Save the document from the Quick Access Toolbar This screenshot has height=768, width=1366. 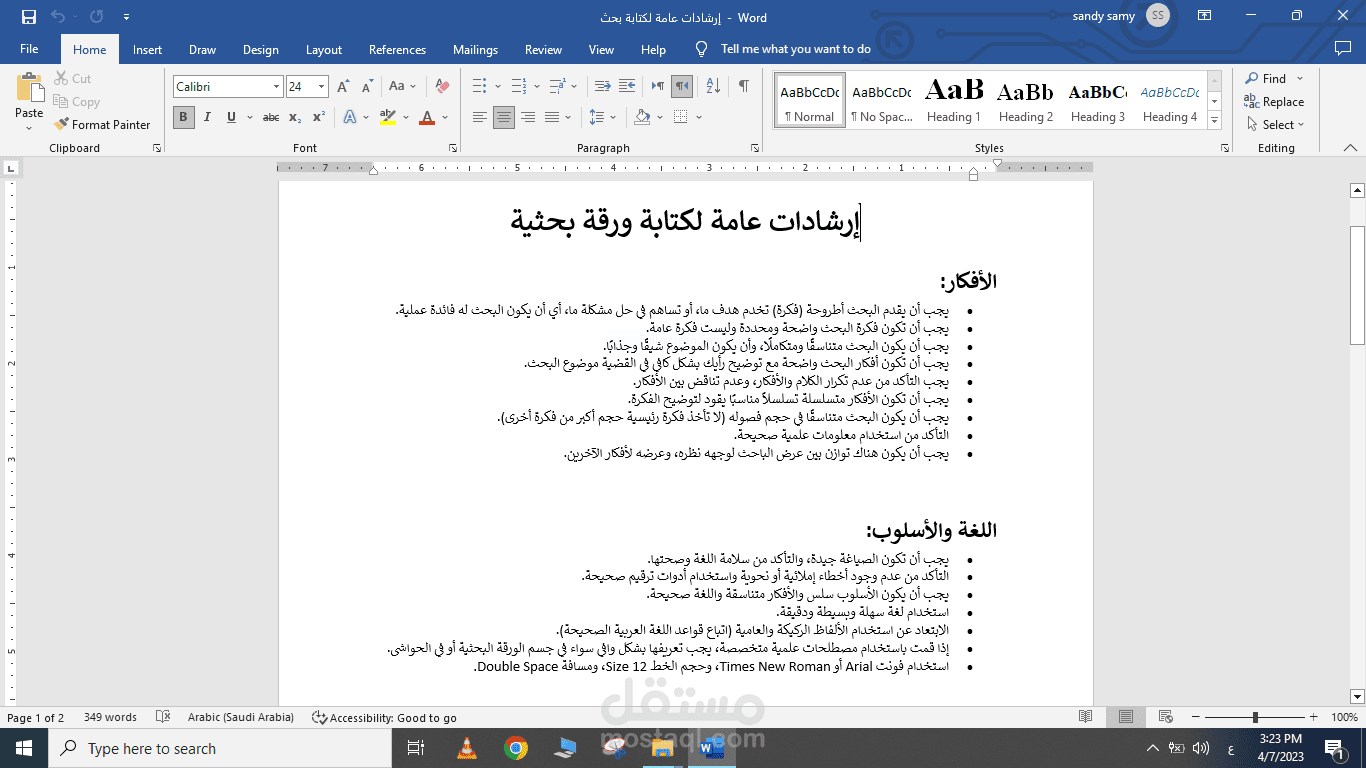click(x=28, y=16)
